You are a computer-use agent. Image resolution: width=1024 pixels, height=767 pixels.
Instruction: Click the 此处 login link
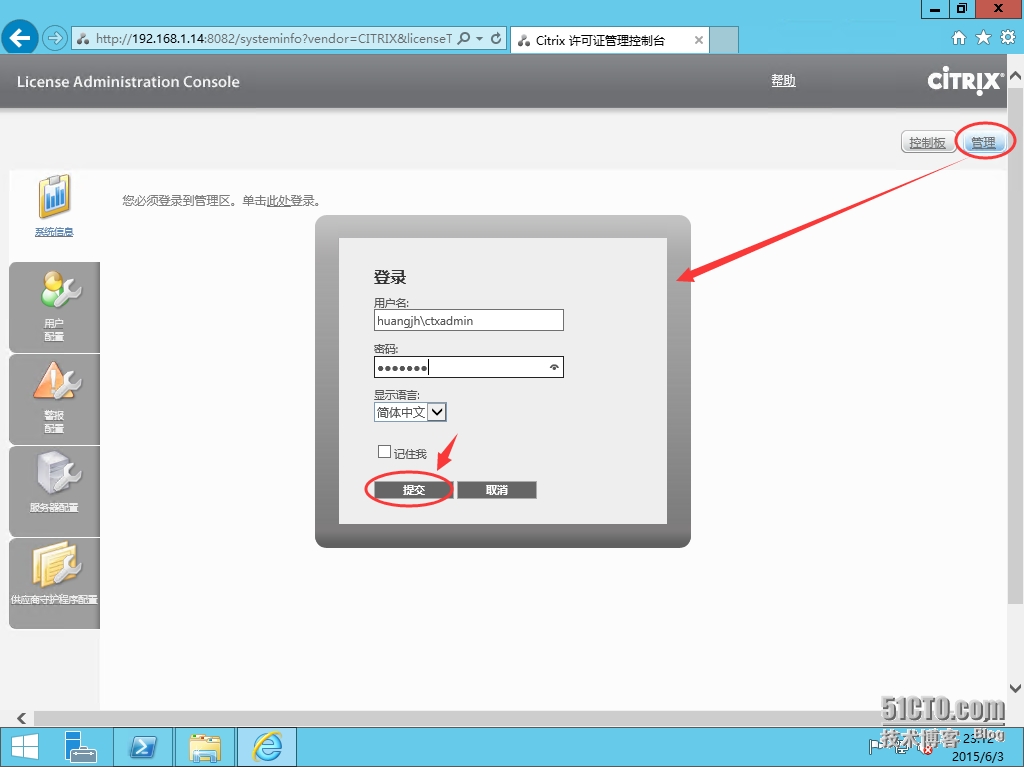point(278,201)
